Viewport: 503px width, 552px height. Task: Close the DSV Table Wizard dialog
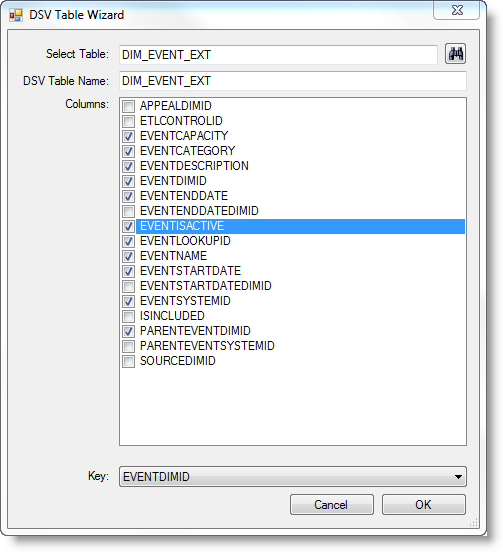pos(457,10)
